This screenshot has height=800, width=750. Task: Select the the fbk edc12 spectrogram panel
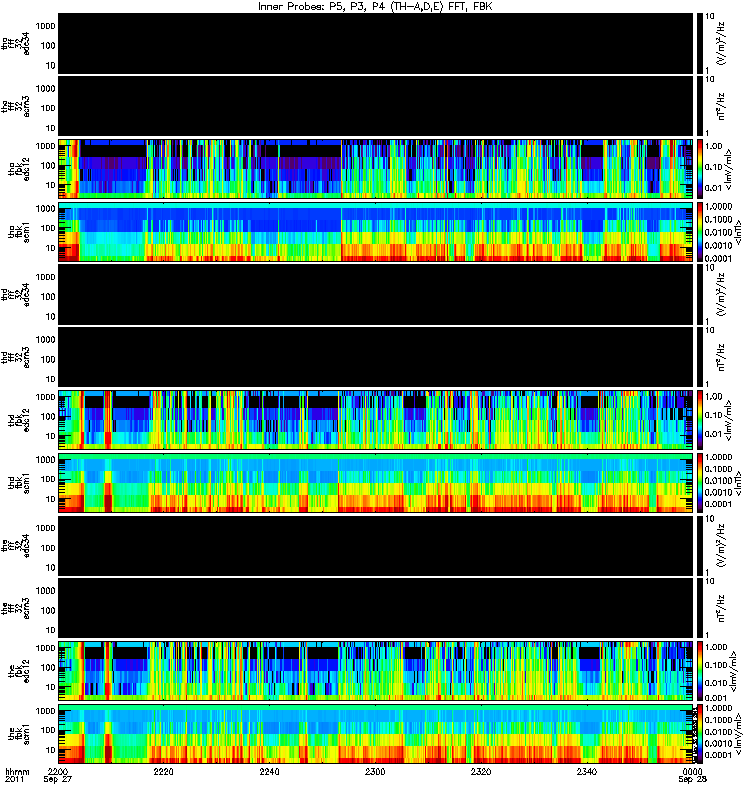[x=376, y=671]
